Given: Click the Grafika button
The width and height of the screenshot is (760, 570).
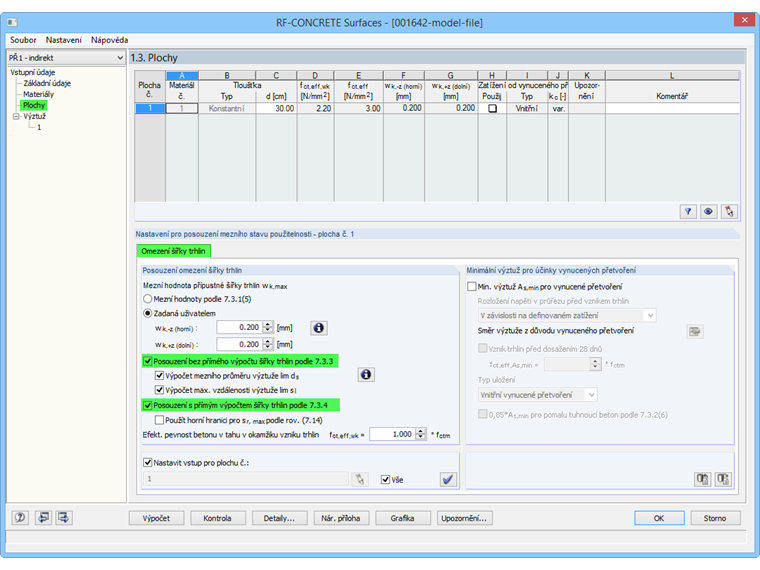Looking at the screenshot, I should tap(402, 518).
